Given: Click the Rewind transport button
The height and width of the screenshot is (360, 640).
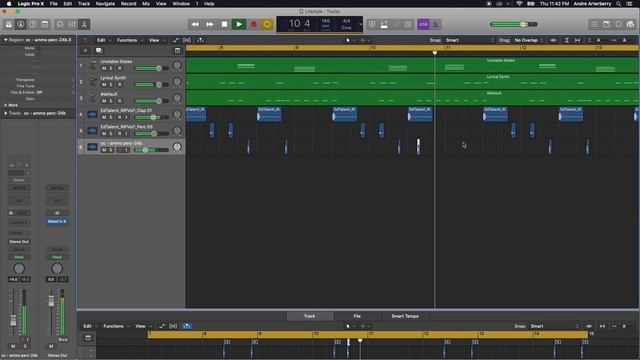Looking at the screenshot, I should (195, 24).
